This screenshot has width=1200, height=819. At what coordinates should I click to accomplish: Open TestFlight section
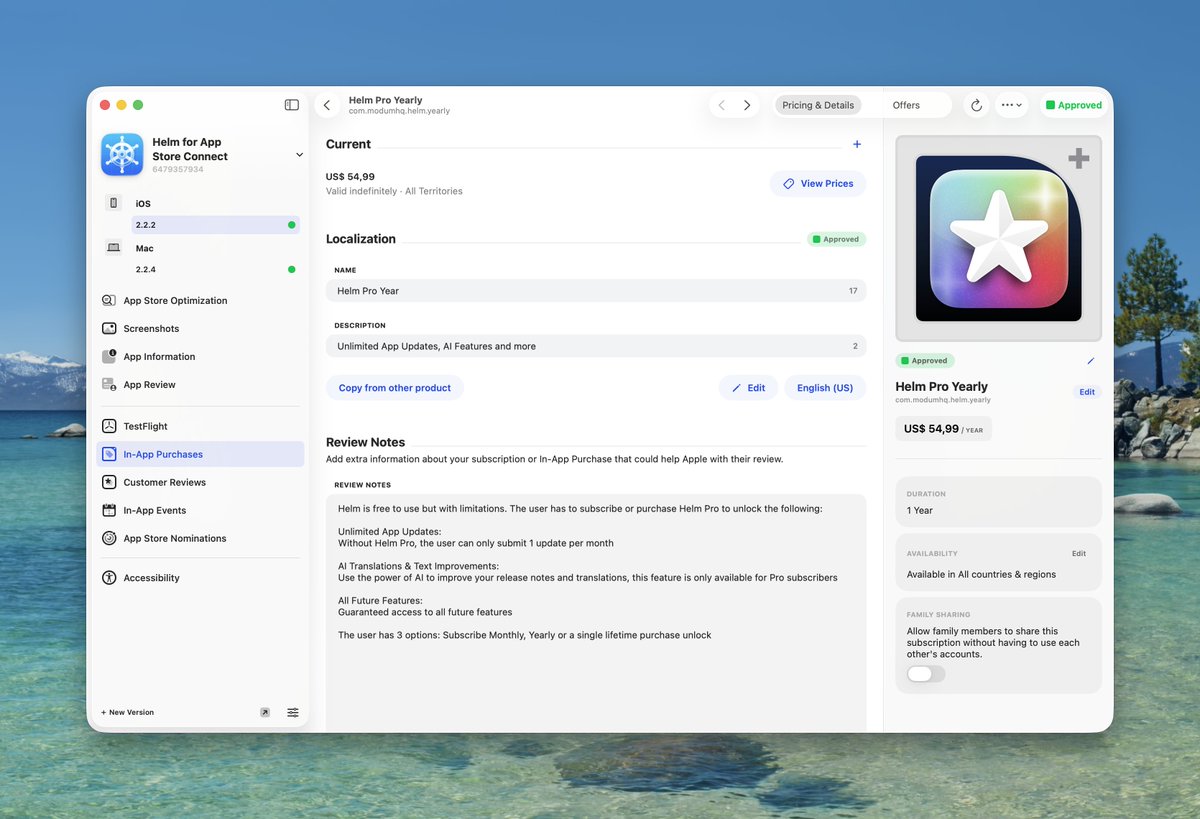(x=200, y=426)
